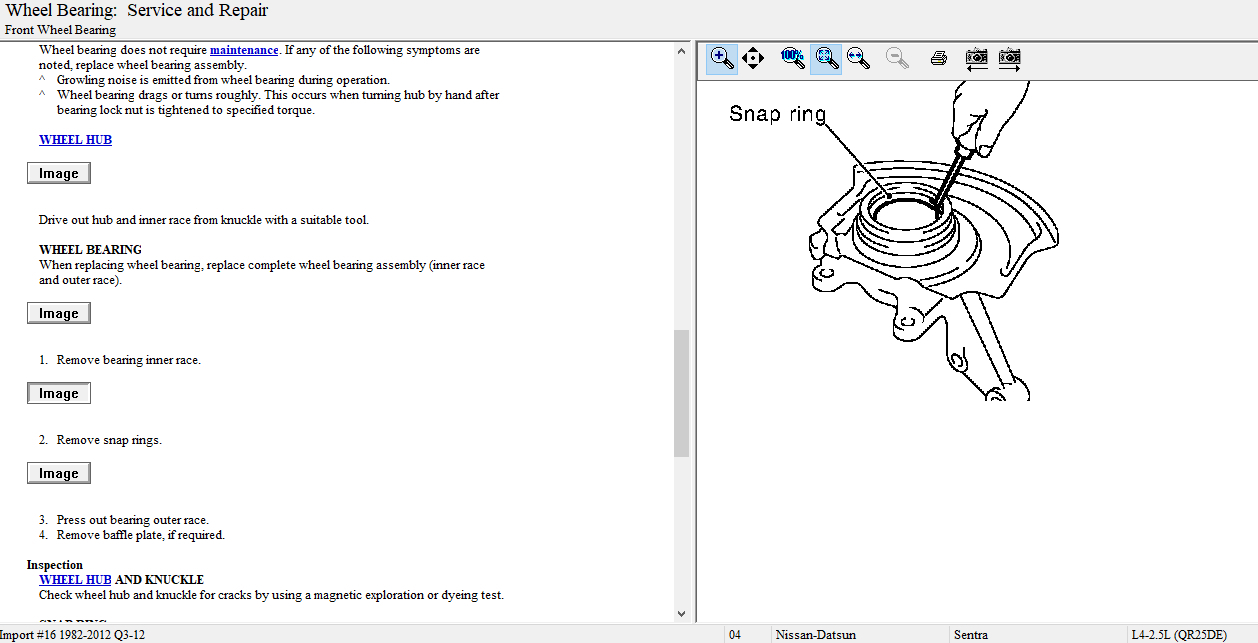Screen dimensions: 1258x643
Task: Show image for Remove bearing inner race
Action: pyautogui.click(x=59, y=393)
